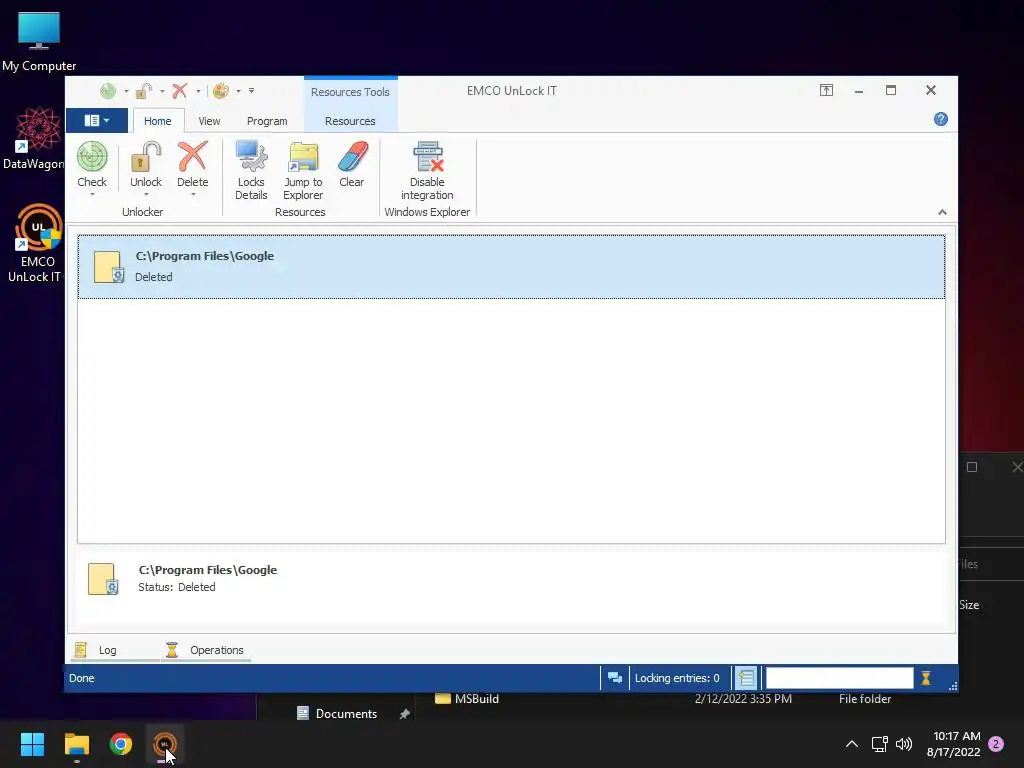Viewport: 1024px width, 768px height.
Task: Show hidden system tray icons
Action: pos(852,744)
